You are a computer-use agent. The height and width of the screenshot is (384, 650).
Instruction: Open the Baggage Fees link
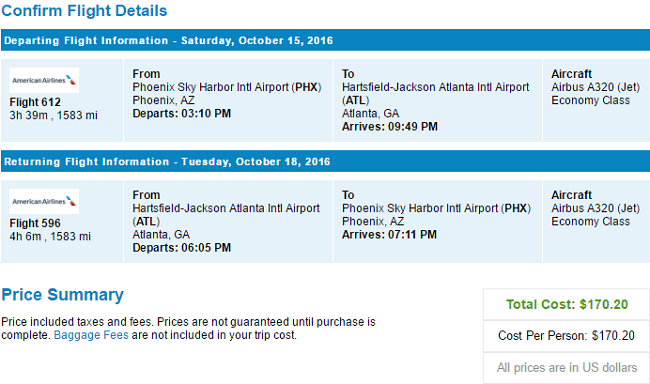91,335
